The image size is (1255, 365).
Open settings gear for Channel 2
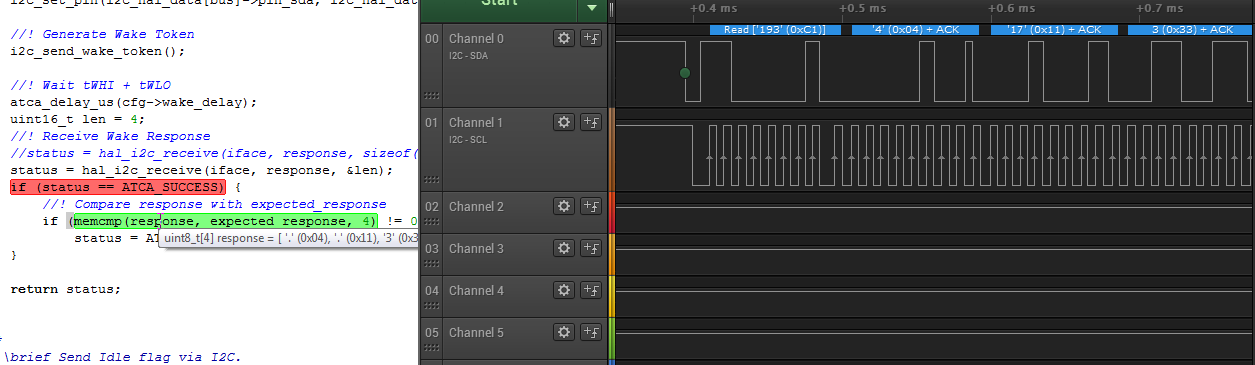pyautogui.click(x=564, y=206)
